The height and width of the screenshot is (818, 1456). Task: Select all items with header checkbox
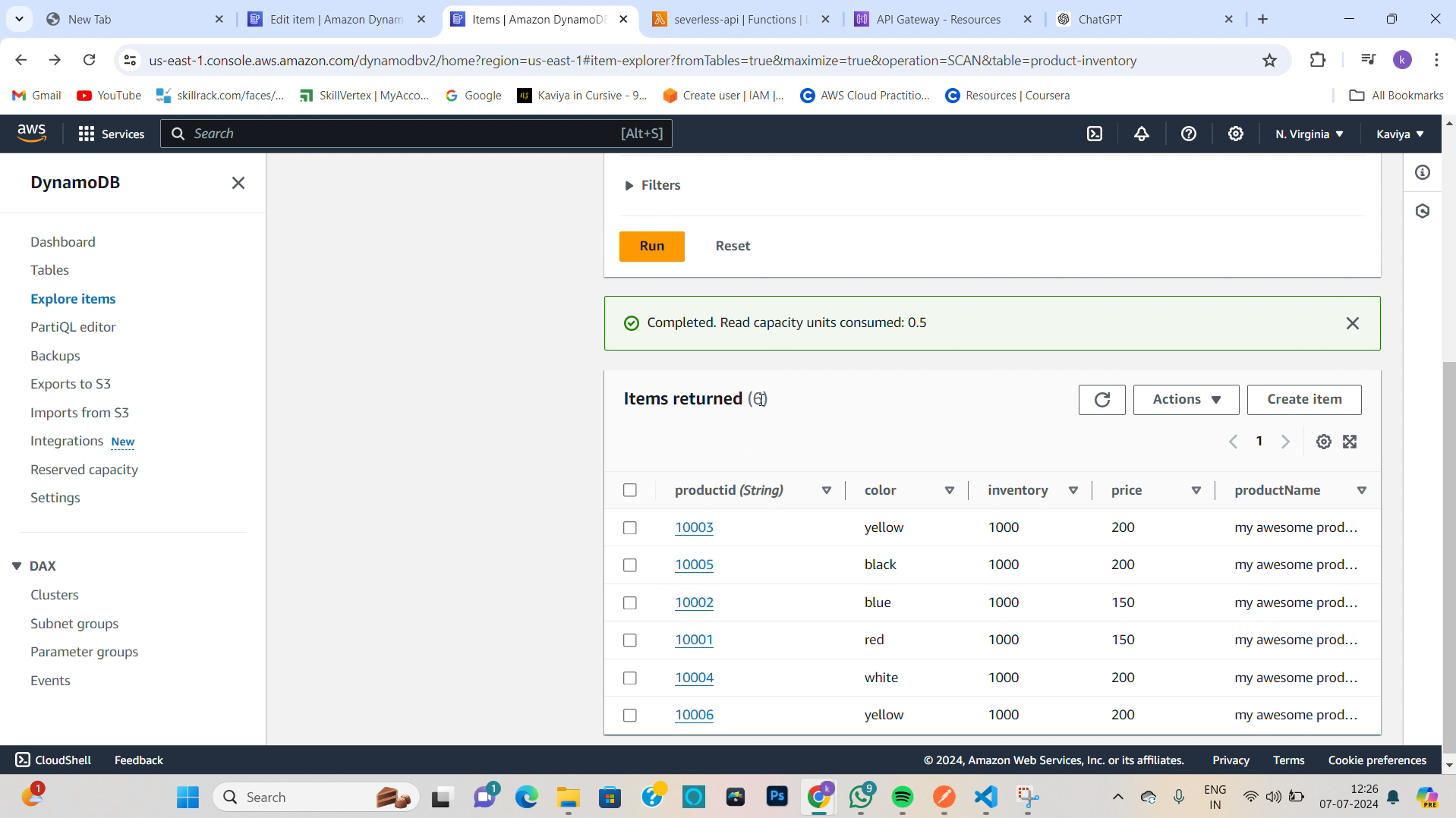click(x=630, y=490)
